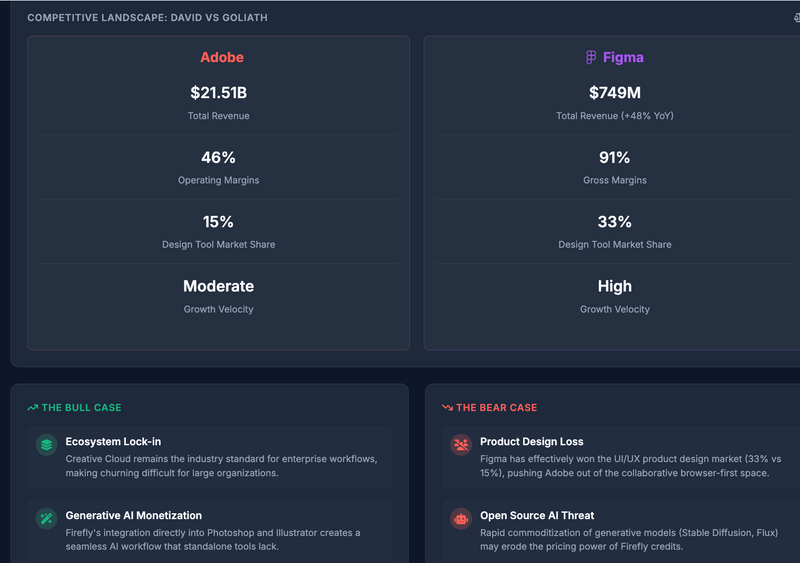Click the Figma logo icon

(591, 57)
